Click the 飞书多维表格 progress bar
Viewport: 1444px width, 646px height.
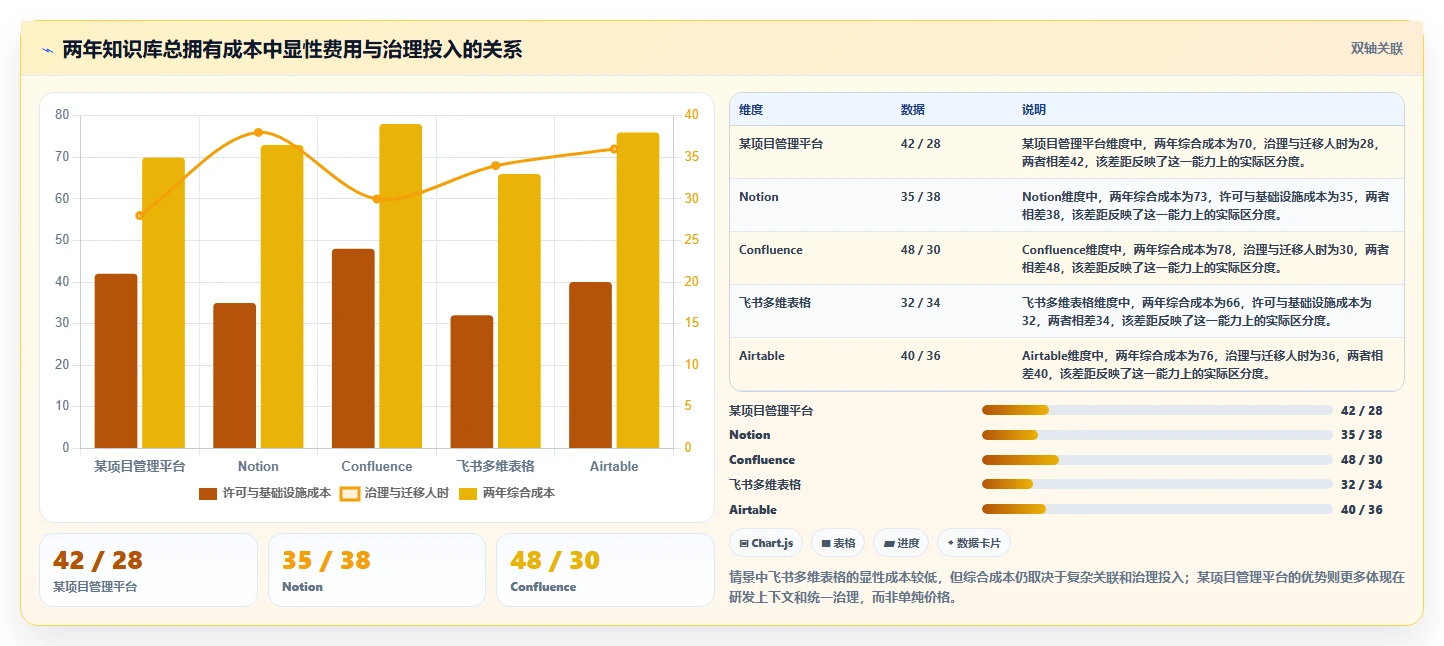[x=1157, y=484]
